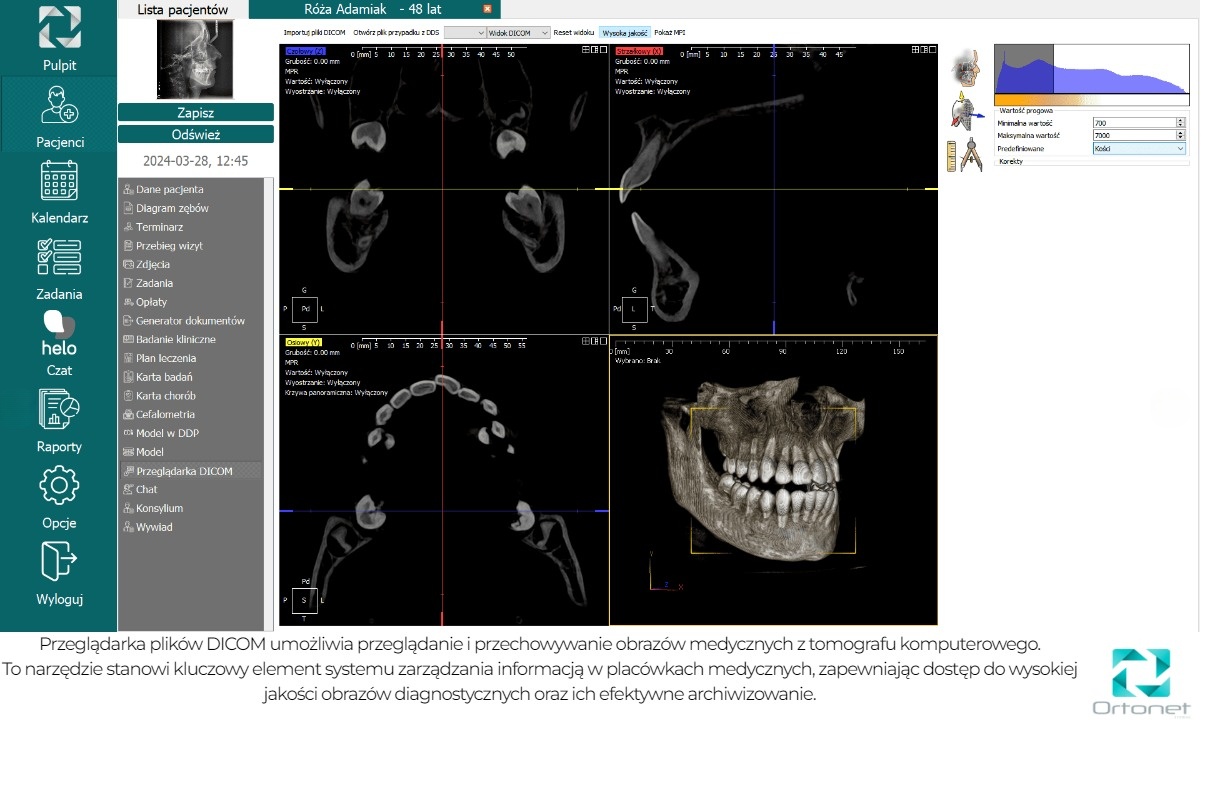Viewport: 1209px width, 788px height.
Task: Click the Wyloguj logout icon
Action: (59, 562)
